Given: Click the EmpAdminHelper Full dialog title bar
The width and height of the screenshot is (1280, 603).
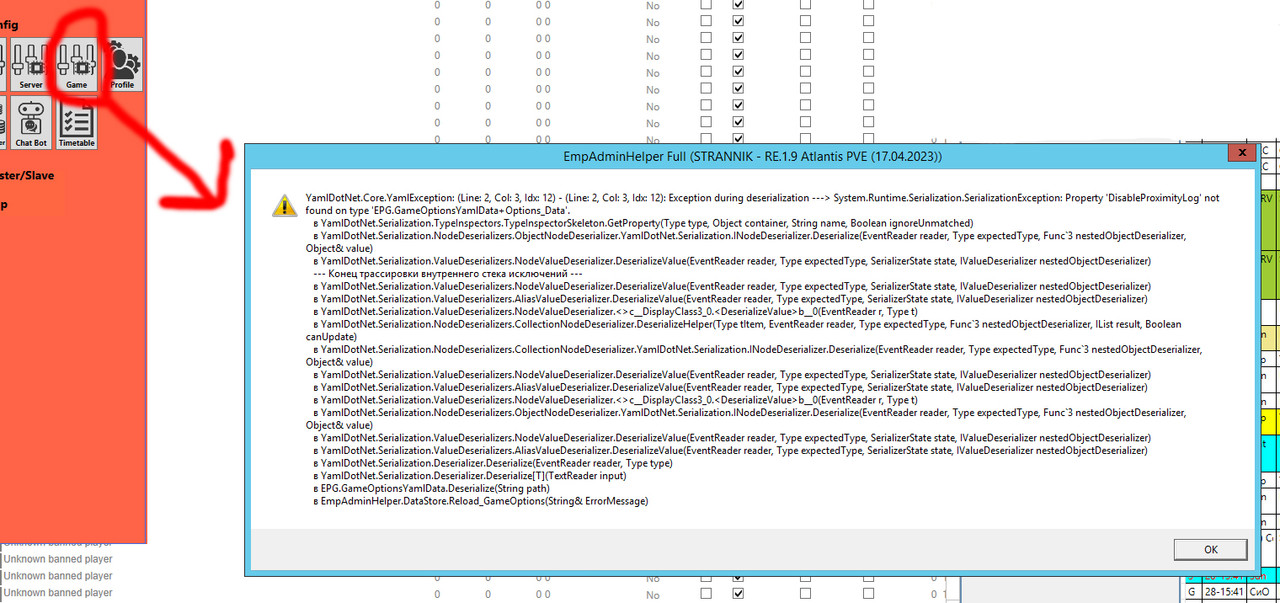Looking at the screenshot, I should pos(750,157).
